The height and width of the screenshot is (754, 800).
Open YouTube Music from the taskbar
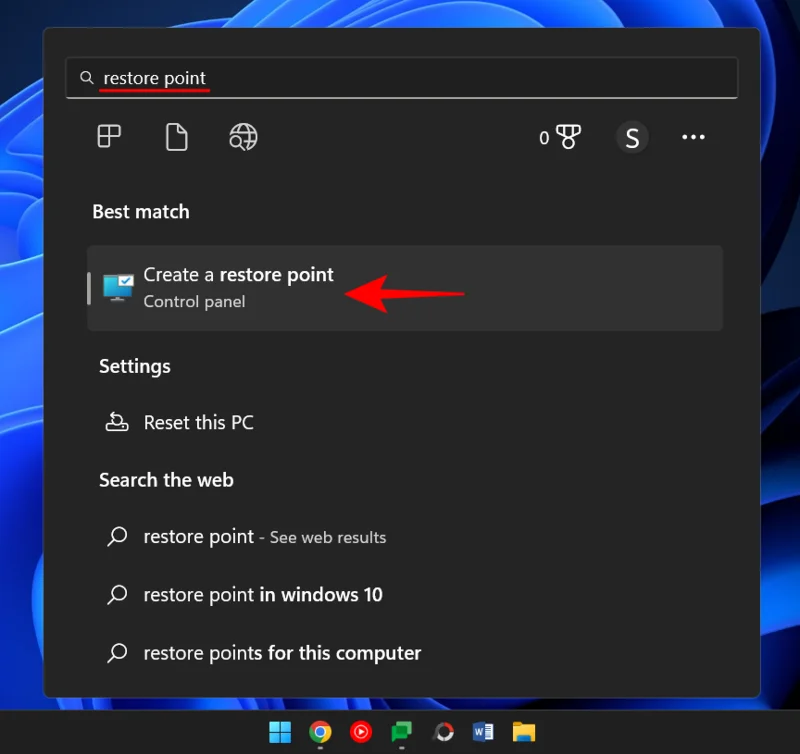point(361,732)
